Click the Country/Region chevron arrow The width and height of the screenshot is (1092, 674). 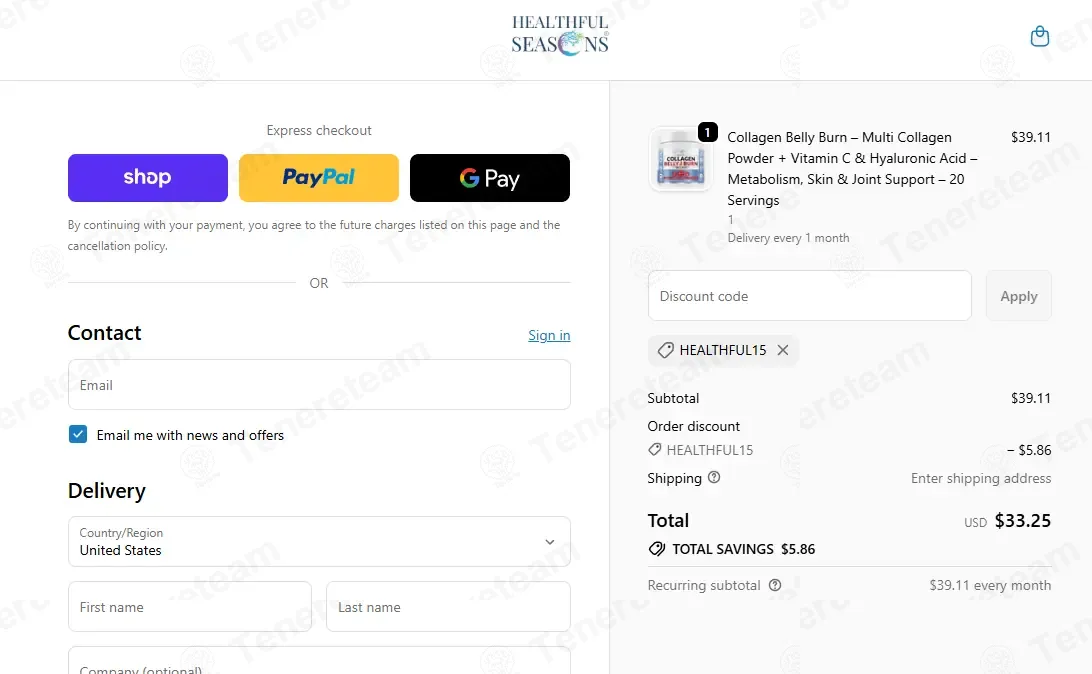pyautogui.click(x=549, y=542)
